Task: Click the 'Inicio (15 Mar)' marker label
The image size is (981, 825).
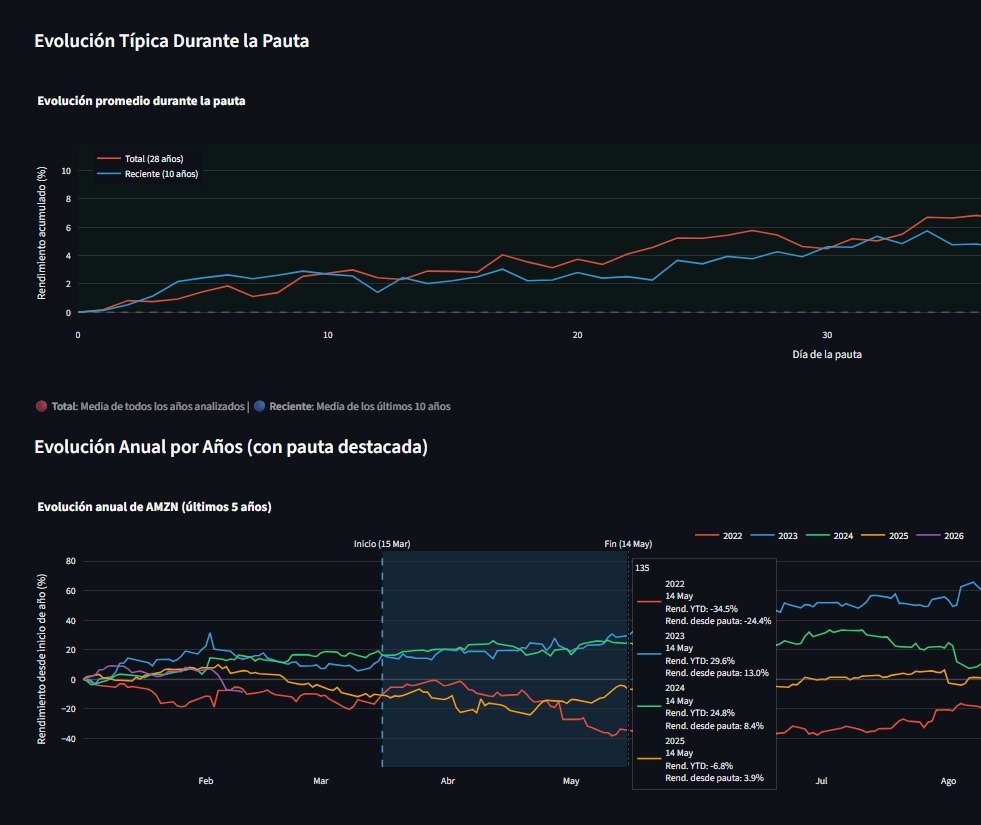Action: (x=382, y=544)
